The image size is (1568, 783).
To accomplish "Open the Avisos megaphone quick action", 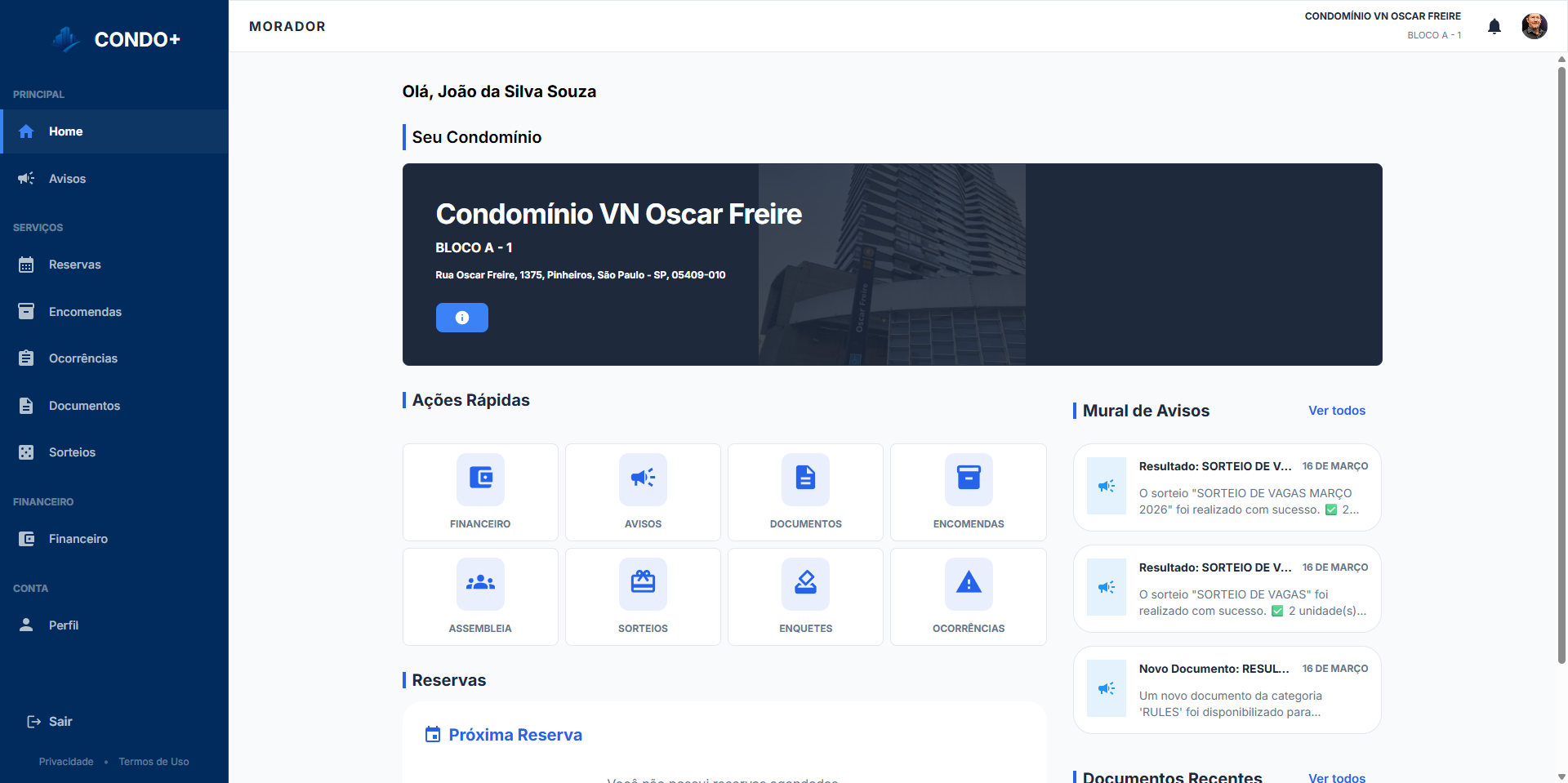I will point(643,492).
